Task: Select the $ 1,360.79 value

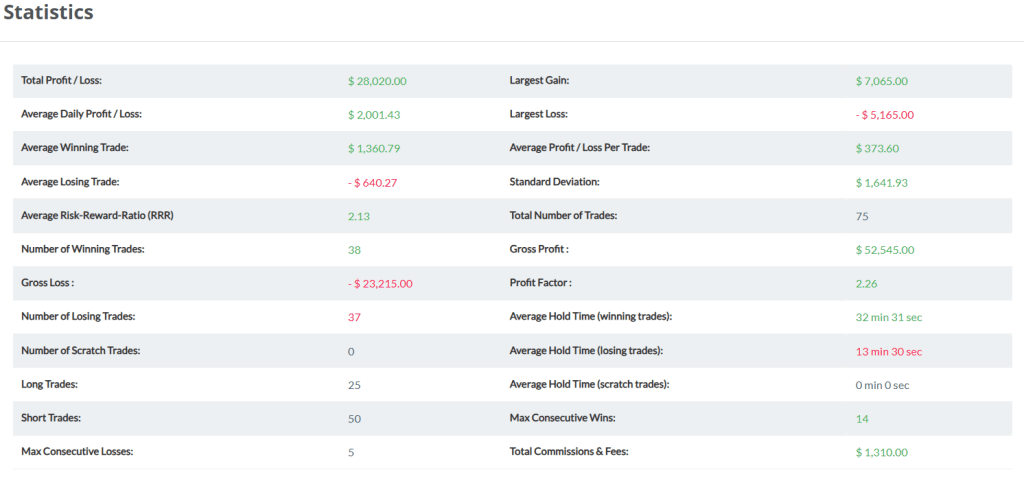Action: point(374,149)
